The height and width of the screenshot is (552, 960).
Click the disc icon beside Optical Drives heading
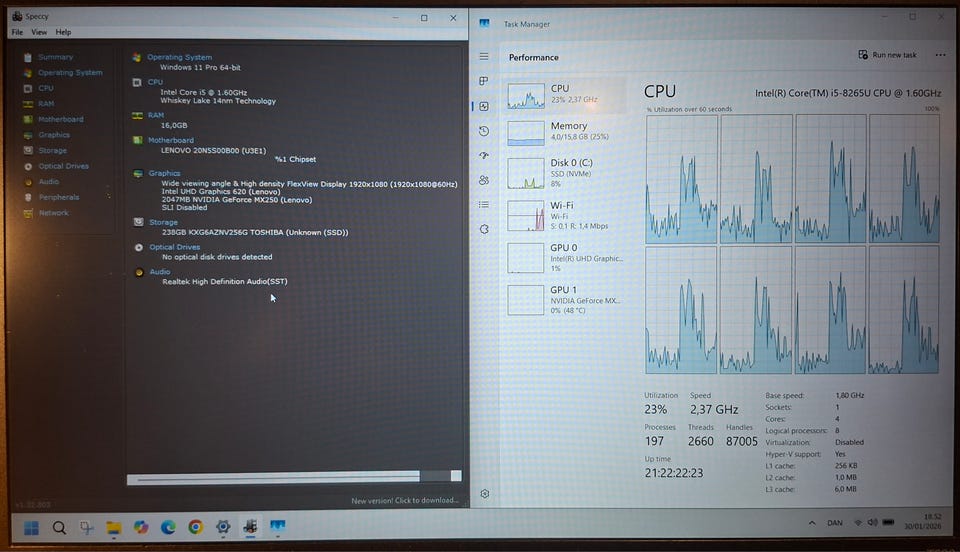[x=139, y=247]
